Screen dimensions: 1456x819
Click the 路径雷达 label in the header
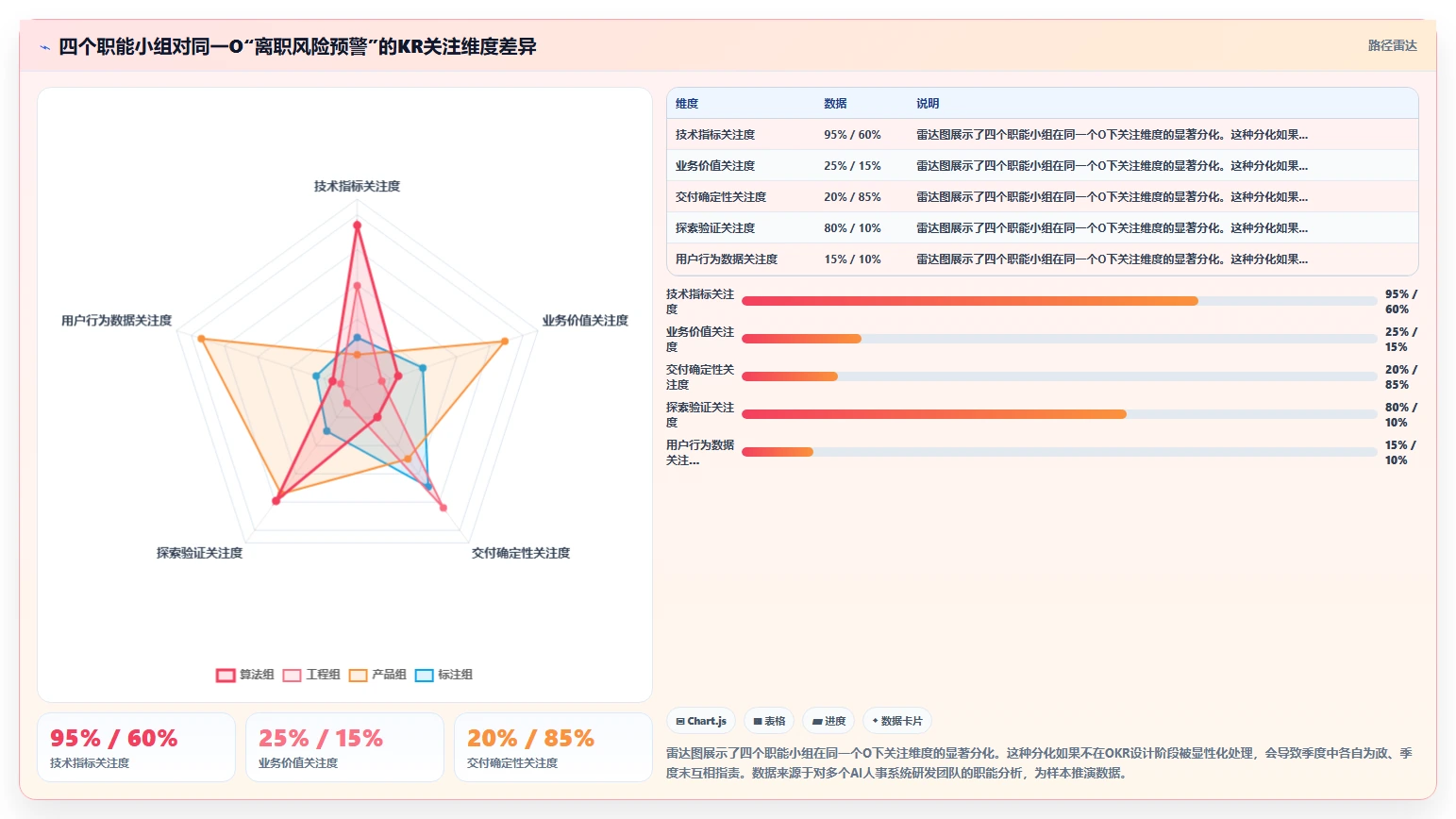click(1392, 45)
